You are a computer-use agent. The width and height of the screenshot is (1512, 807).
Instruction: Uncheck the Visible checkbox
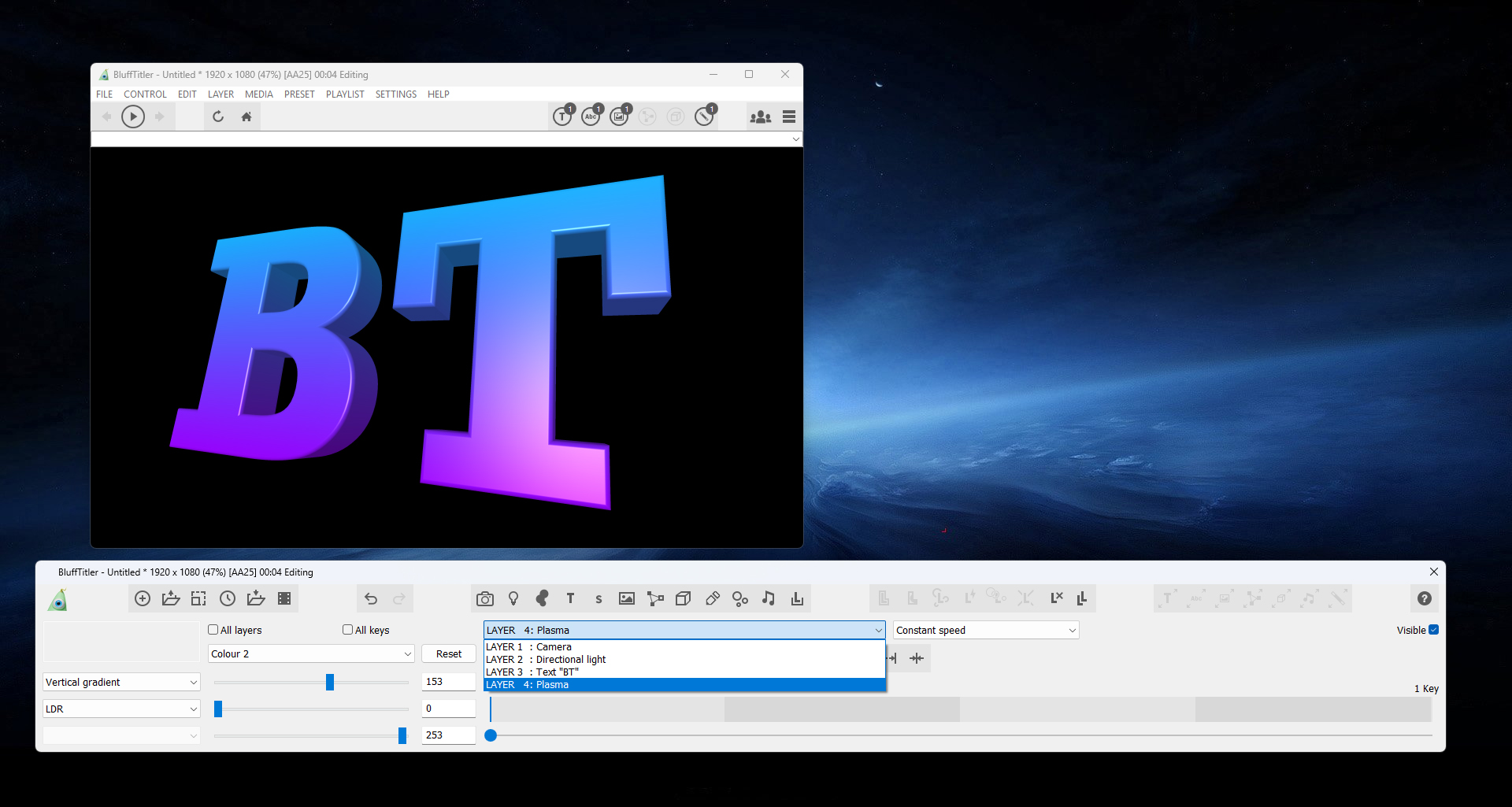click(x=1433, y=630)
